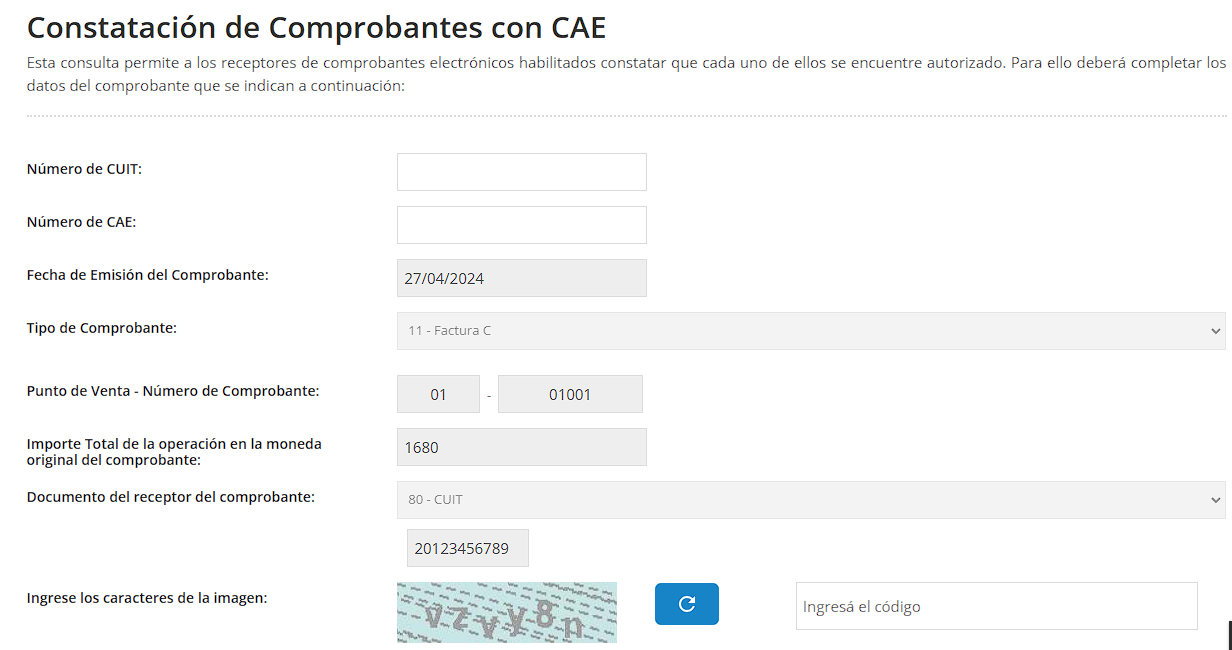Click the "Constatación de Comprobantes con CAE" heading

click(x=316, y=27)
